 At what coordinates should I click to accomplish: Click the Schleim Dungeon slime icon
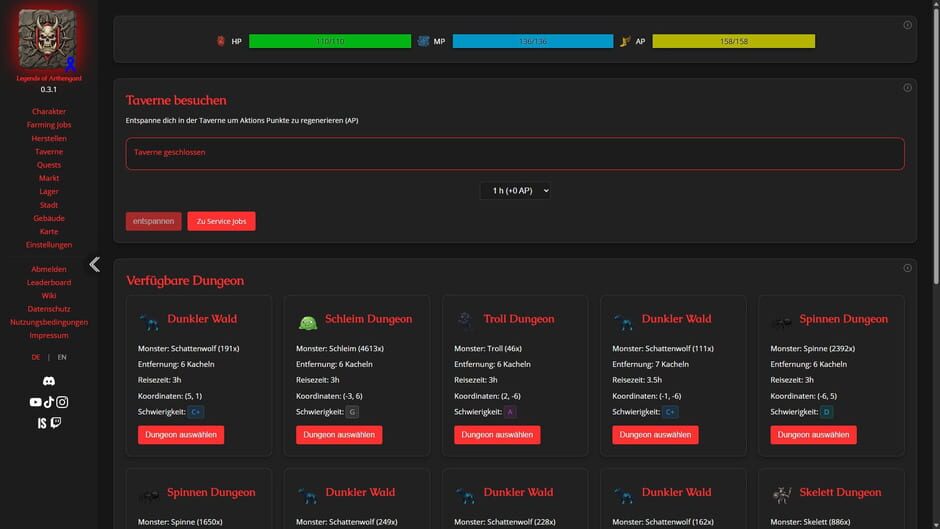(x=308, y=323)
